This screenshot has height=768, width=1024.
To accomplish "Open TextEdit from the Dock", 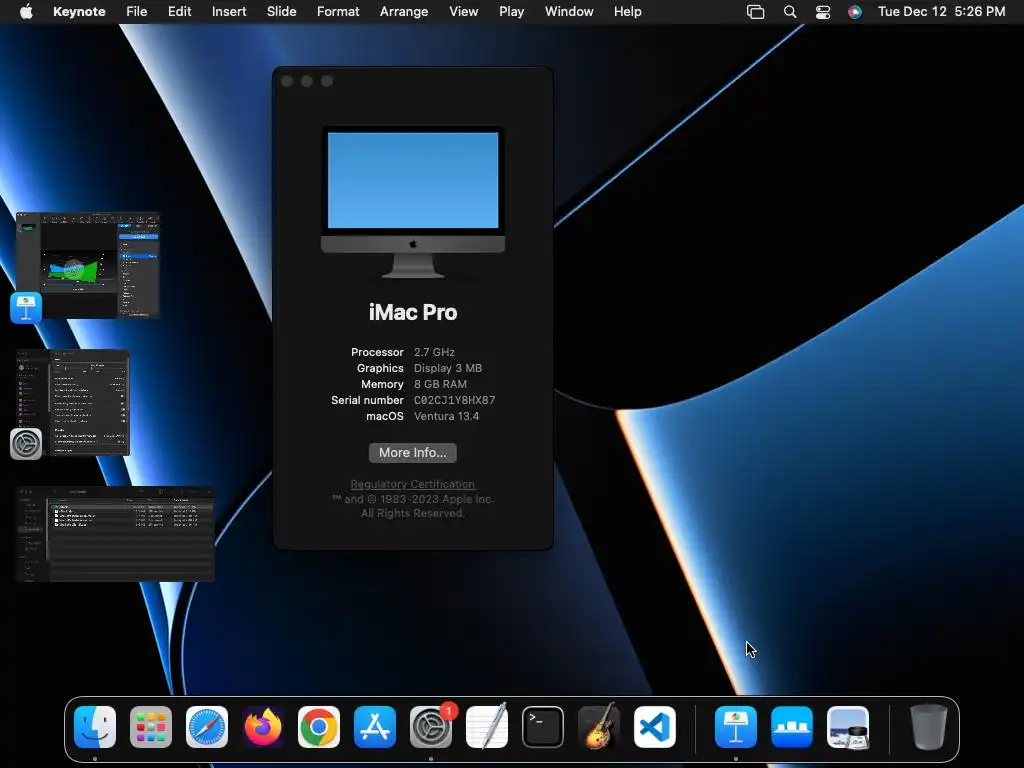I will click(x=487, y=727).
